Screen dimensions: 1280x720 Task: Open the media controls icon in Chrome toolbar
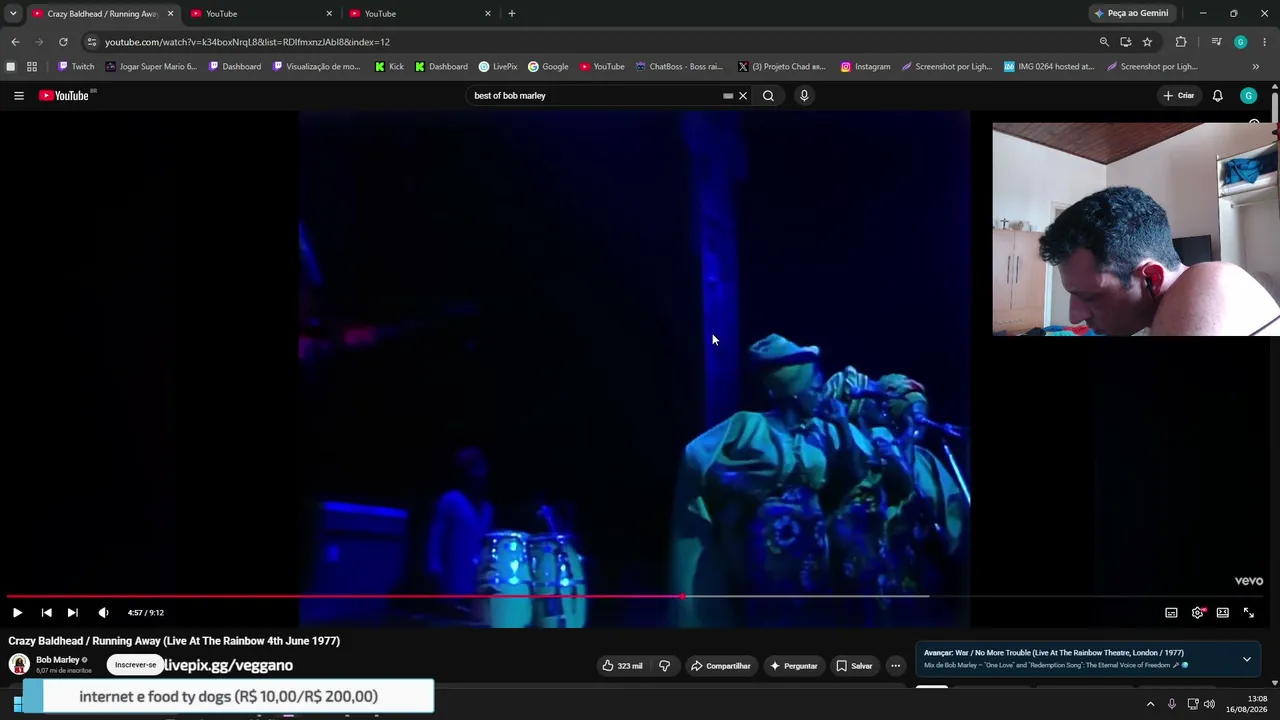(1216, 42)
